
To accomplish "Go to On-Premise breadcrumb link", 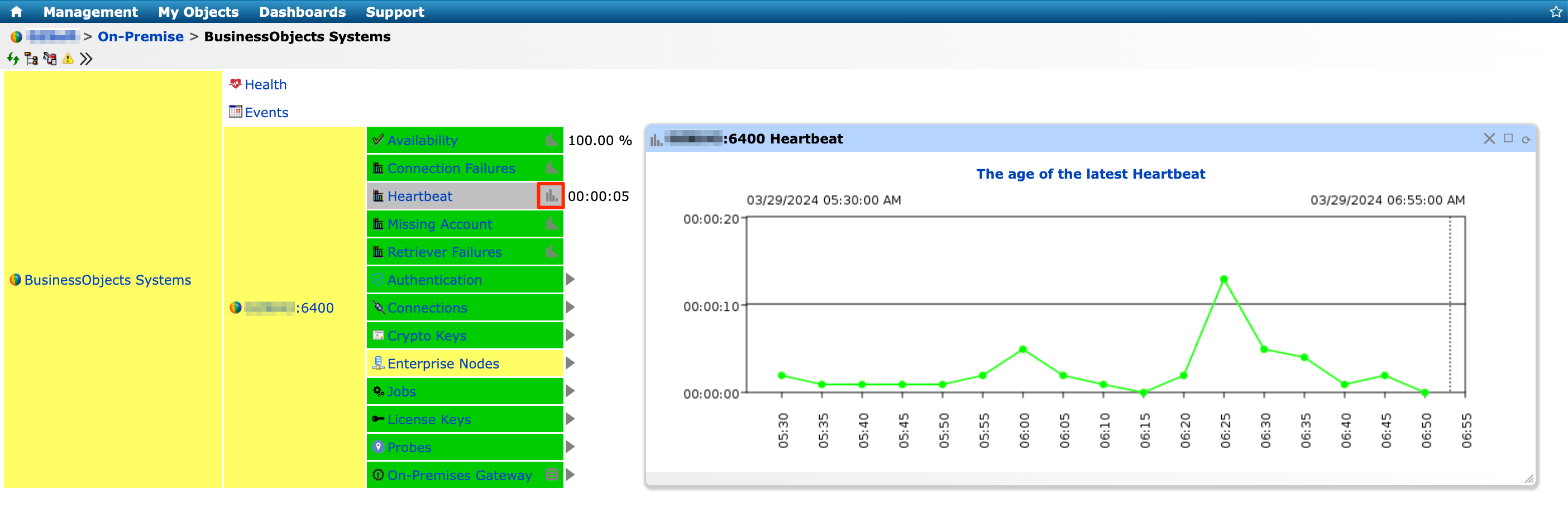I will (141, 36).
